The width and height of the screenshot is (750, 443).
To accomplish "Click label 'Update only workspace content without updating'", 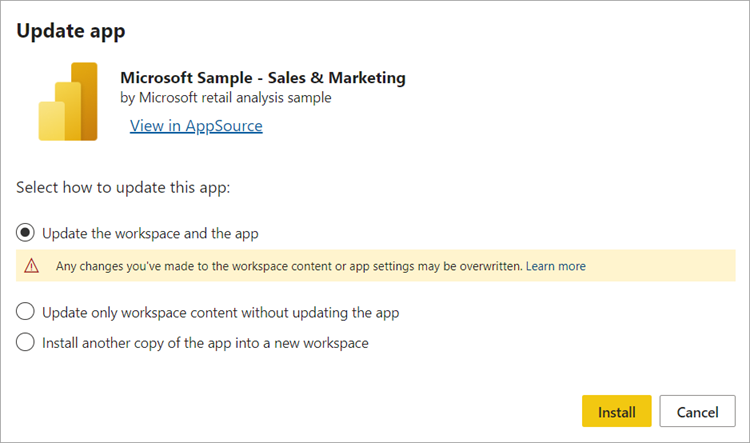I will [220, 312].
